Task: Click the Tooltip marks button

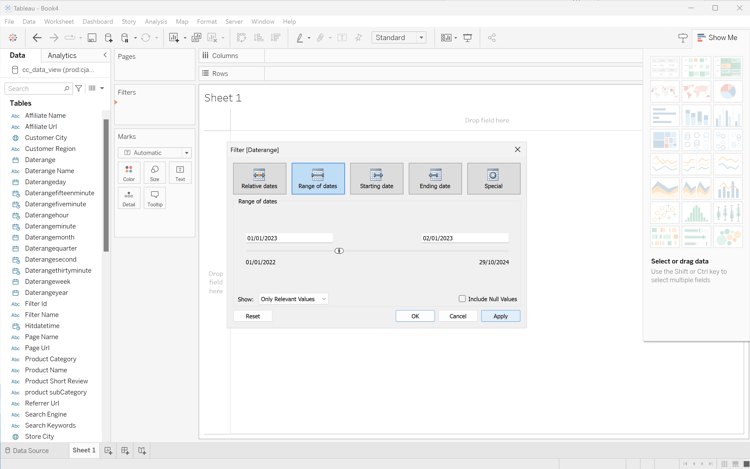Action: pyautogui.click(x=155, y=198)
